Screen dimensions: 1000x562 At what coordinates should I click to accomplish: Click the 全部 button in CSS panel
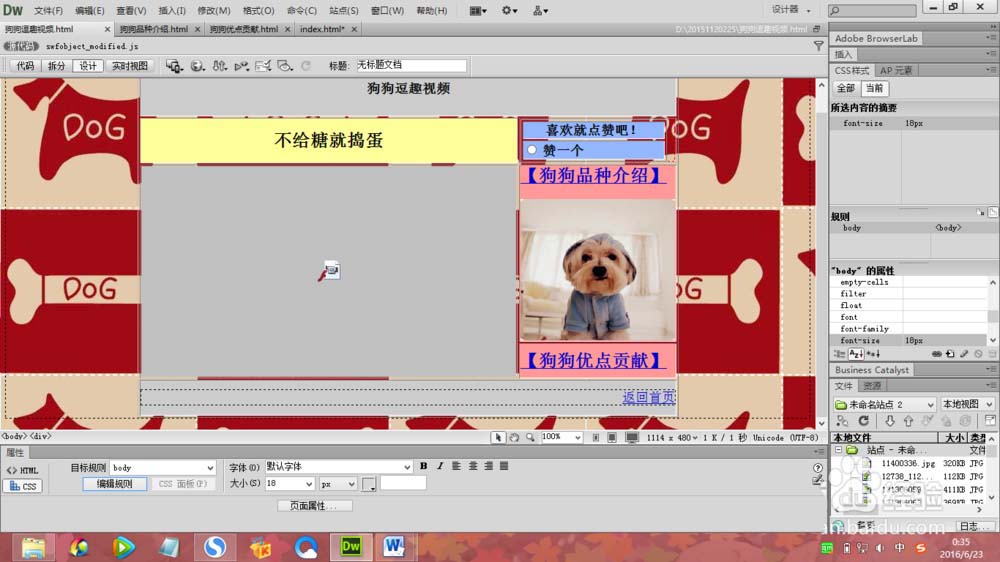[846, 88]
